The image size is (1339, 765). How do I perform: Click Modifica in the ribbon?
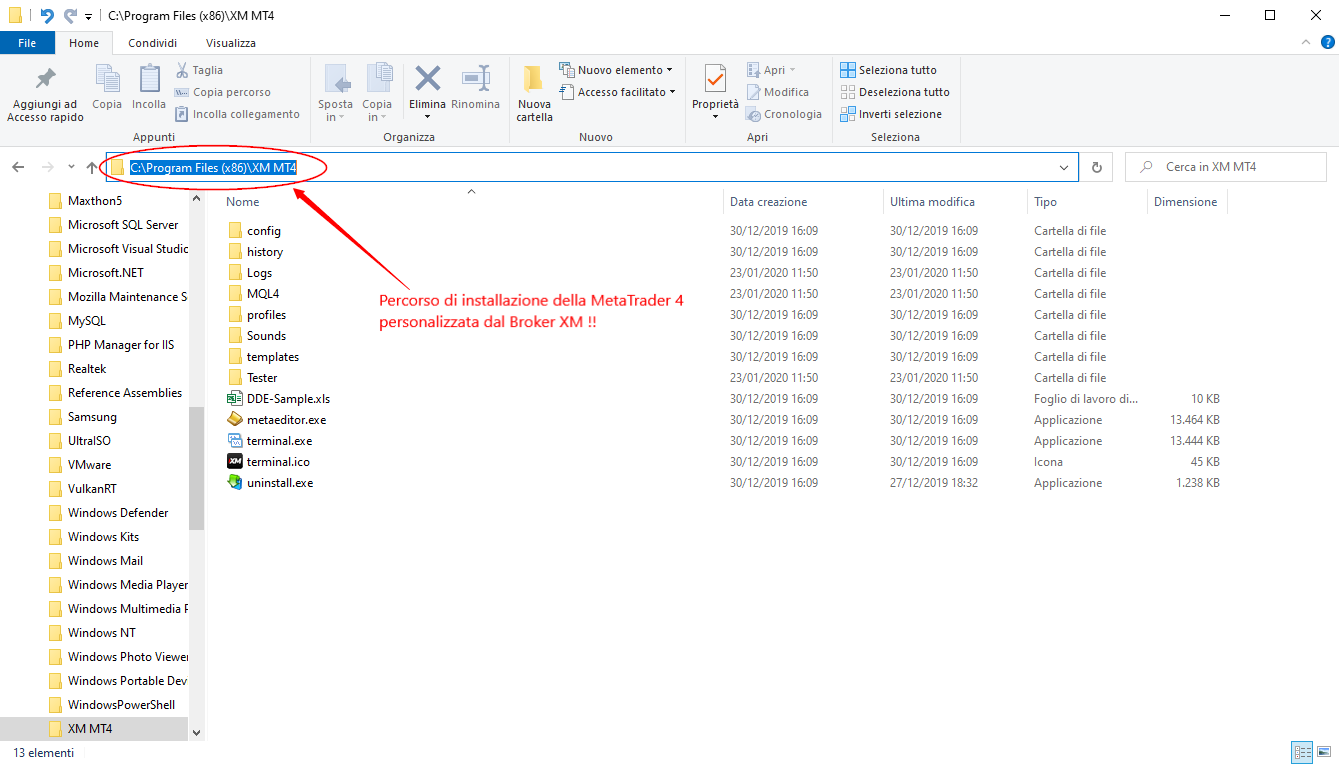(778, 92)
